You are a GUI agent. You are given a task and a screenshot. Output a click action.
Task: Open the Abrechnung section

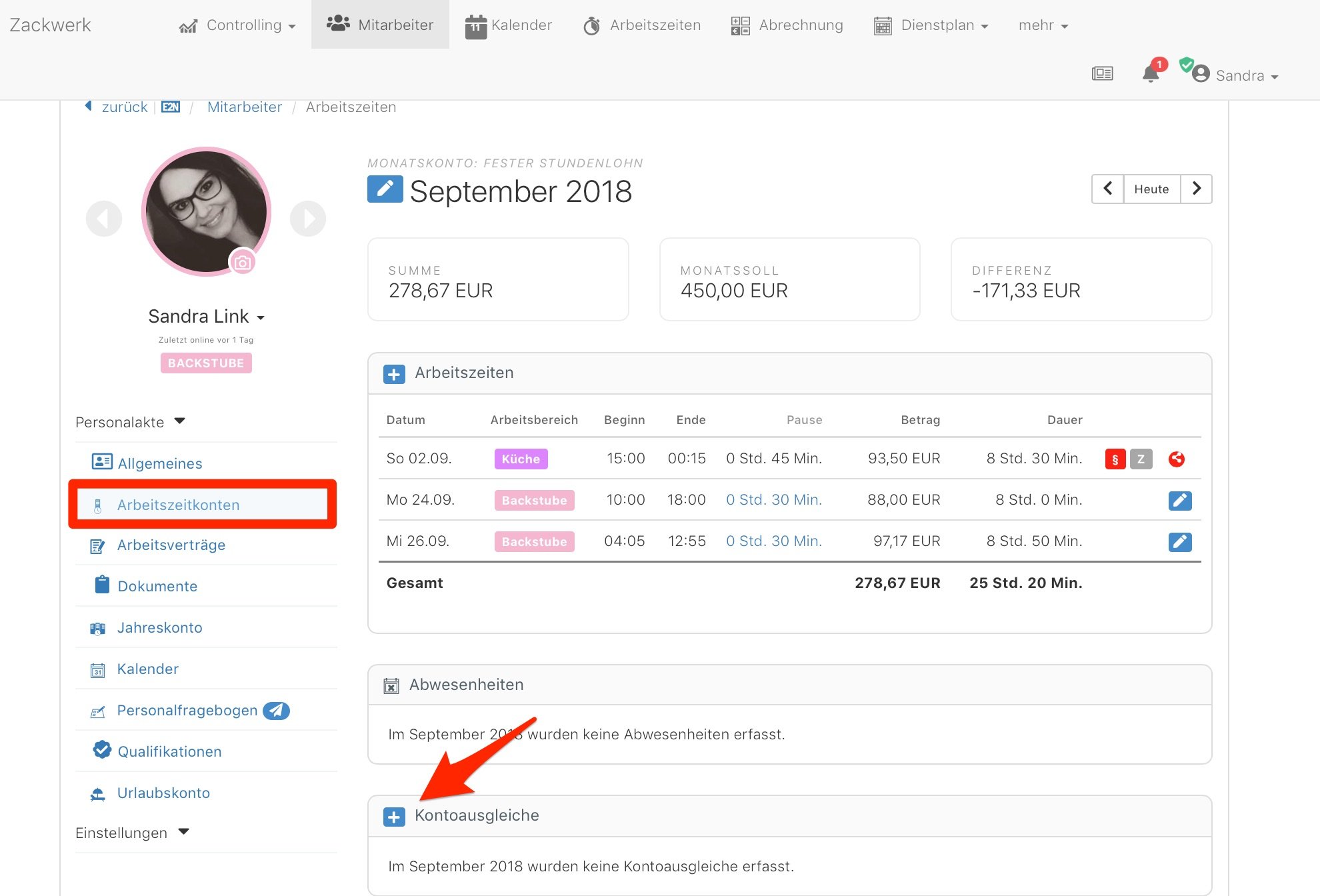[x=787, y=25]
